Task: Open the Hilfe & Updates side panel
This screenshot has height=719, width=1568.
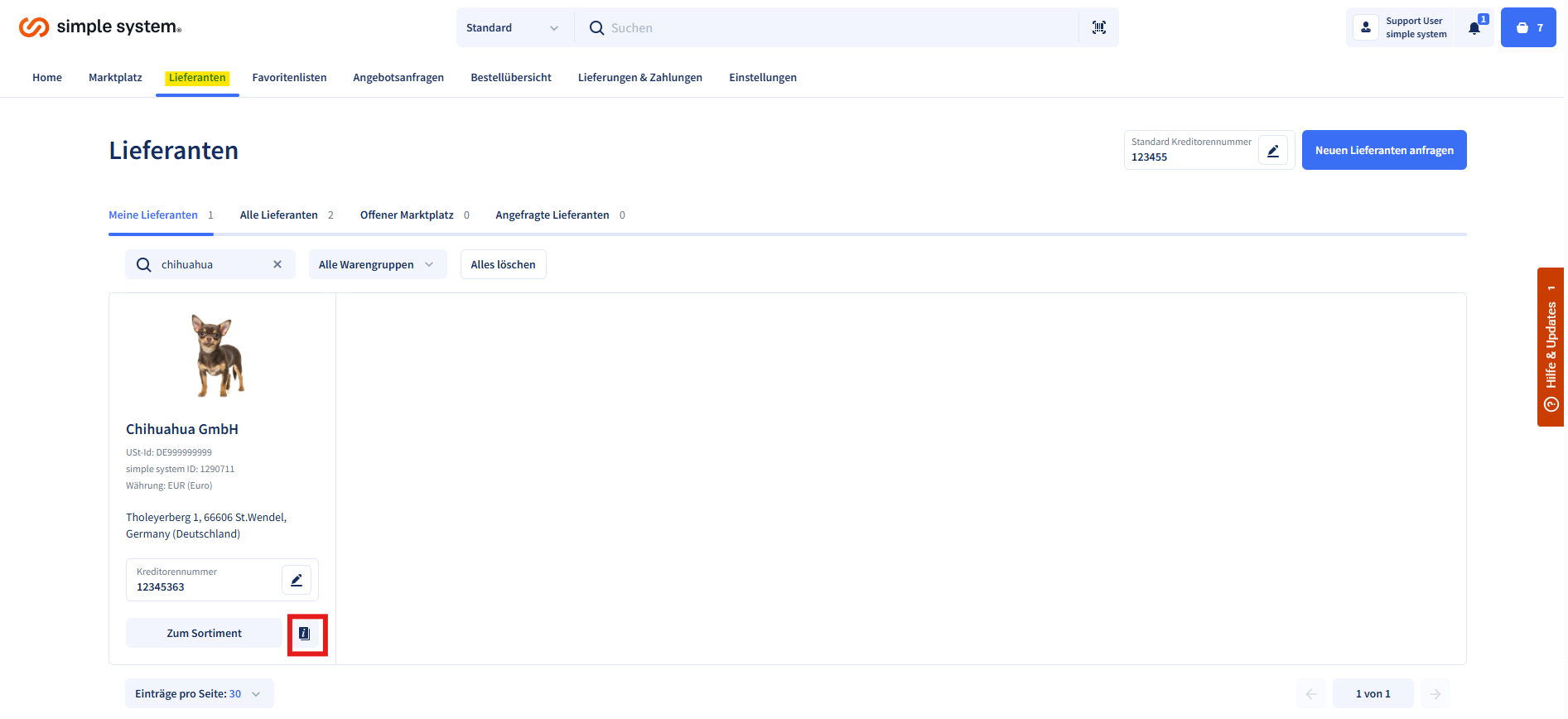Action: click(x=1551, y=346)
